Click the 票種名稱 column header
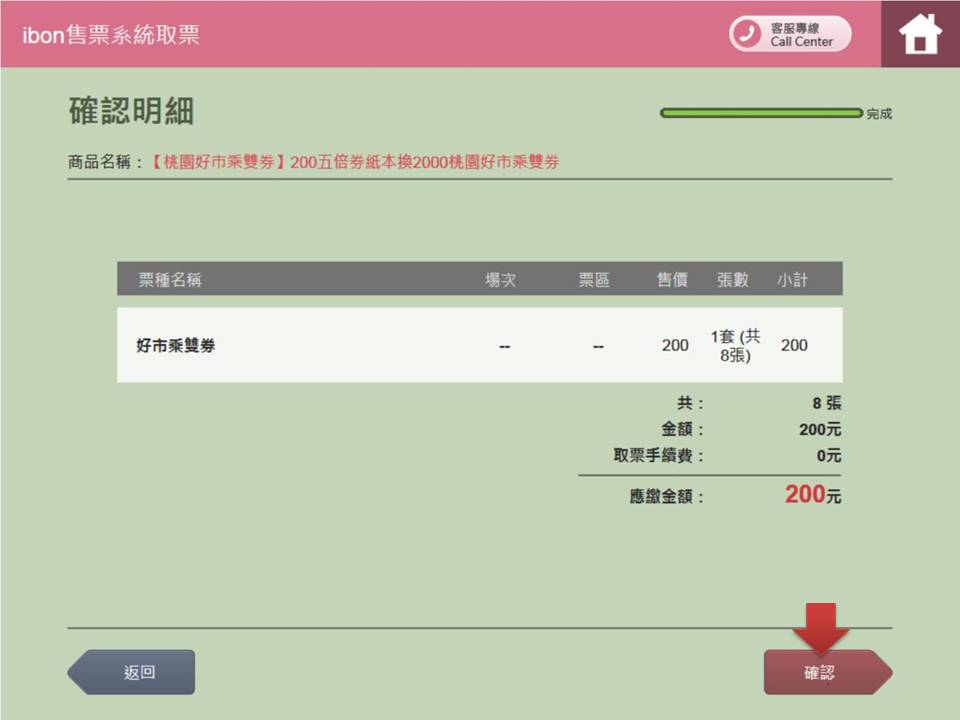 coord(170,280)
